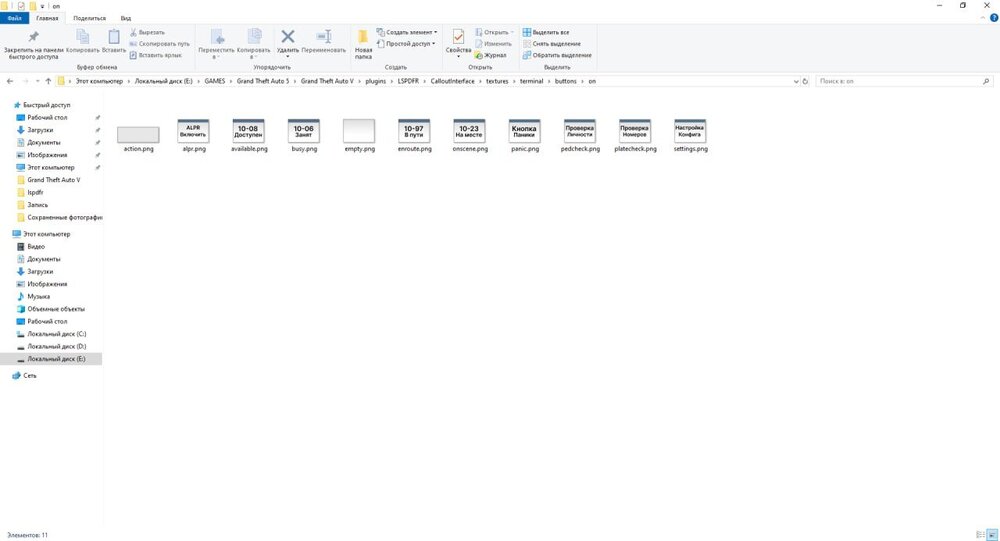
Task: Open Grand Theft Auto V sidebar folder
Action: (54, 180)
